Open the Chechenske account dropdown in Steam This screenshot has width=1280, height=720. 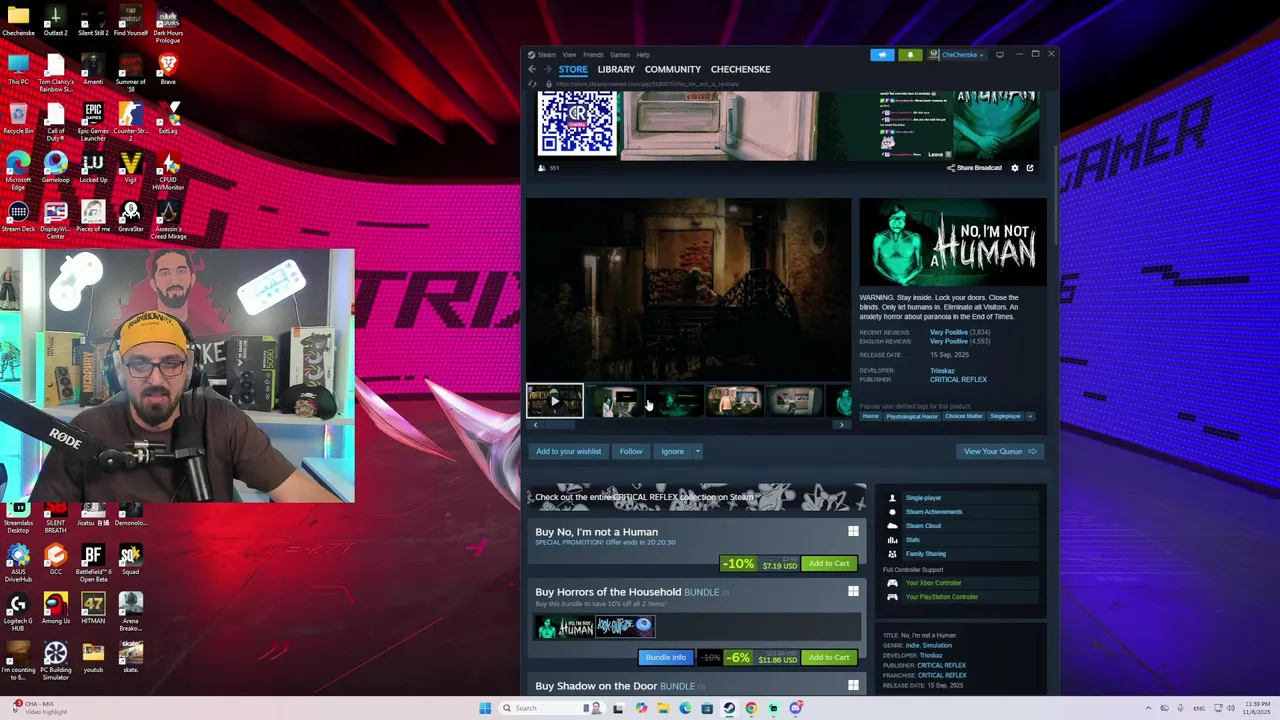[958, 55]
